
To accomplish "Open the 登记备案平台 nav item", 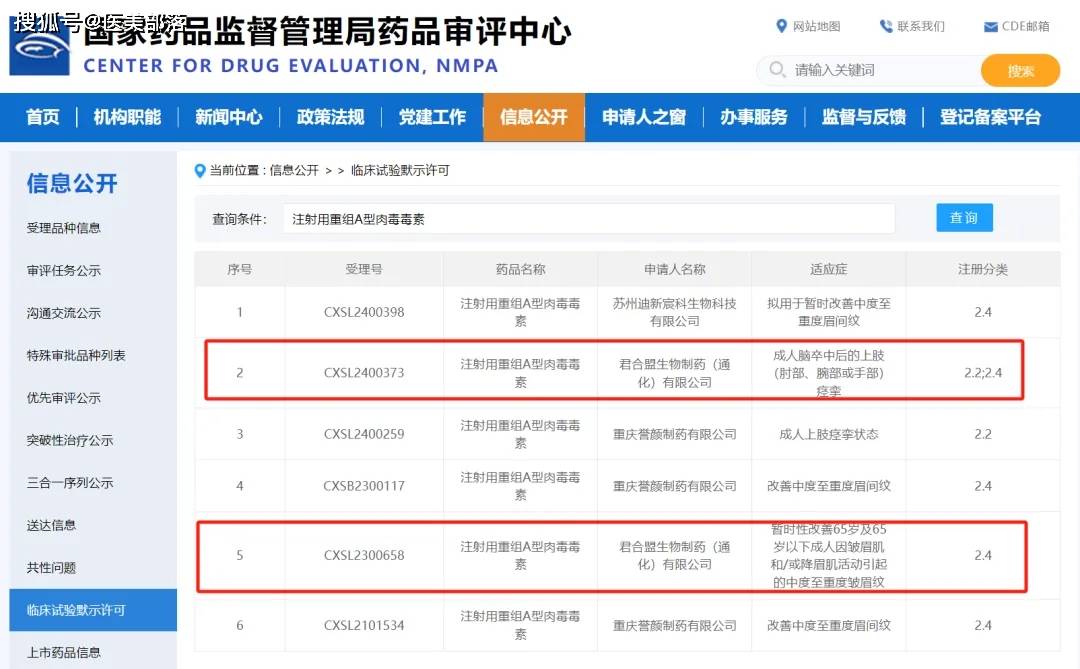I will 990,117.
